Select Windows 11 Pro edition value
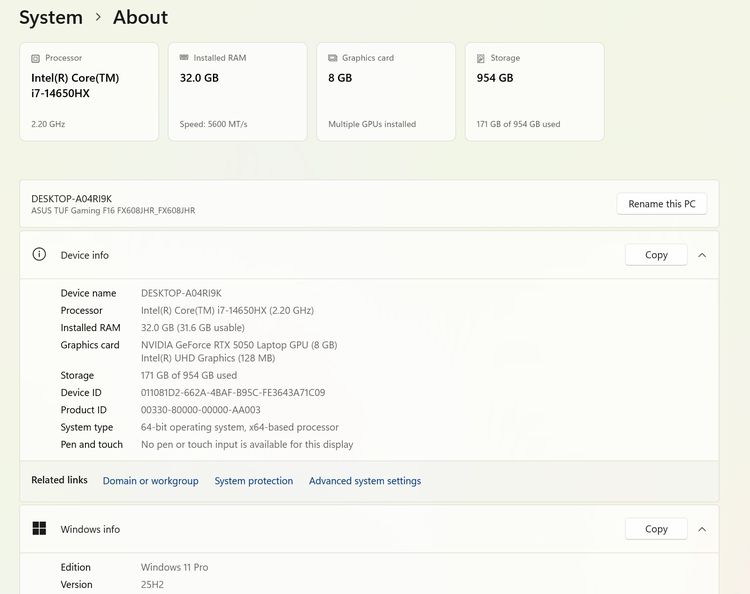Image resolution: width=750 pixels, height=594 pixels. [175, 567]
